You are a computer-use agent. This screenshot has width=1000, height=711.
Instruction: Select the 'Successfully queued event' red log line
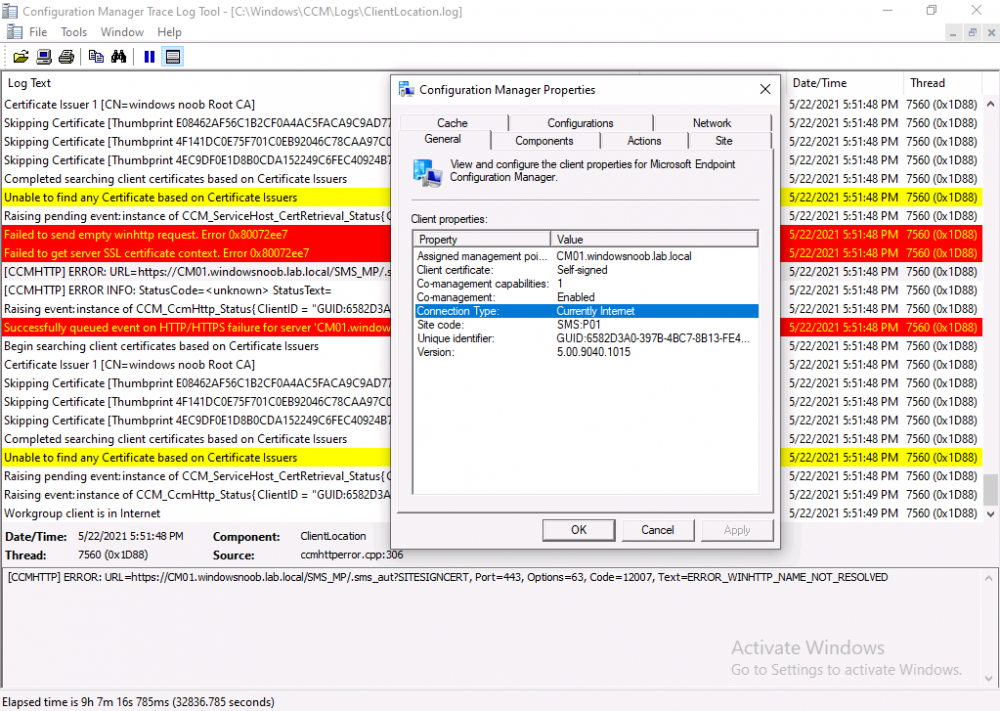(x=196, y=328)
